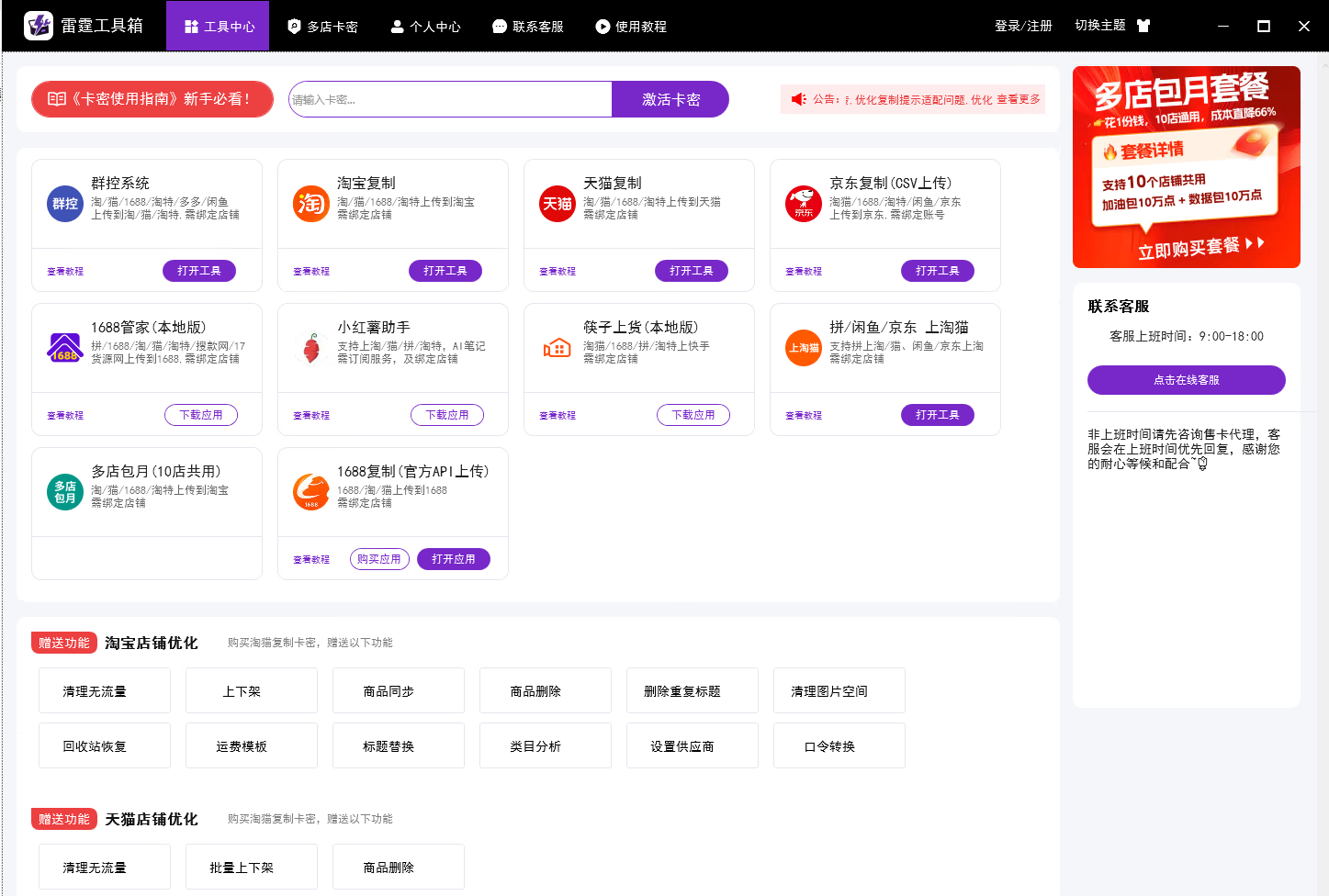Click the 1688管家 house icon

(64, 348)
